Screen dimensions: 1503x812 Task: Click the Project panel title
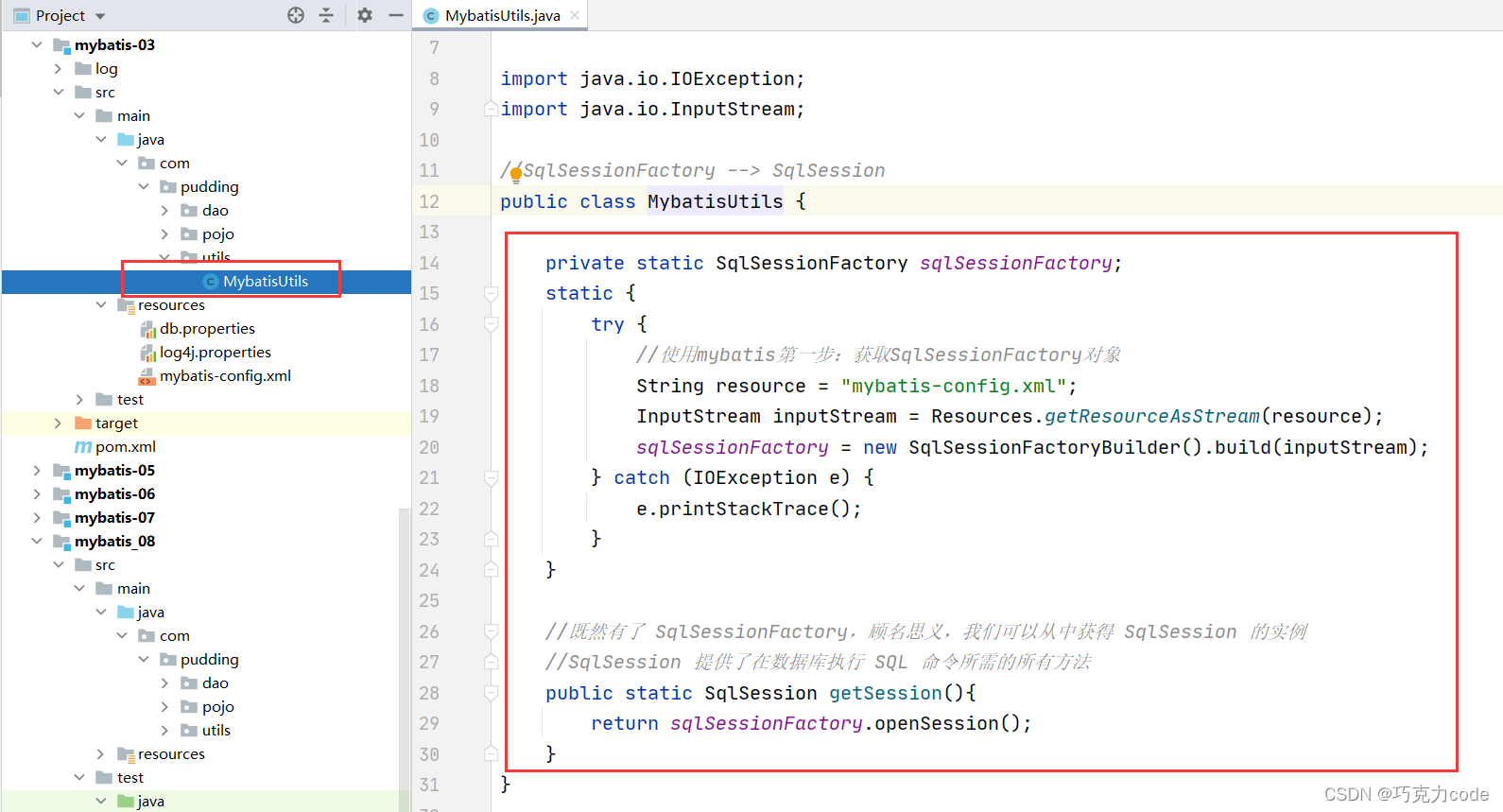(x=60, y=15)
